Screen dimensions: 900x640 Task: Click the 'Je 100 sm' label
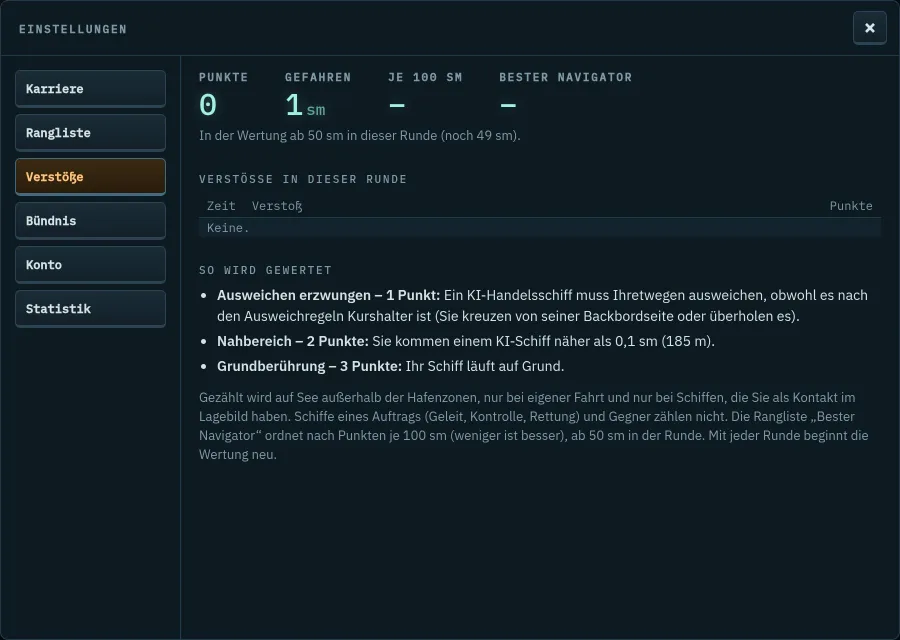point(425,77)
